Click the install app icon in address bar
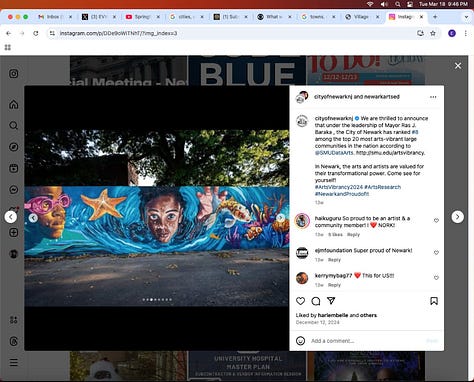Screen dimensions: 474x382 (420, 33)
